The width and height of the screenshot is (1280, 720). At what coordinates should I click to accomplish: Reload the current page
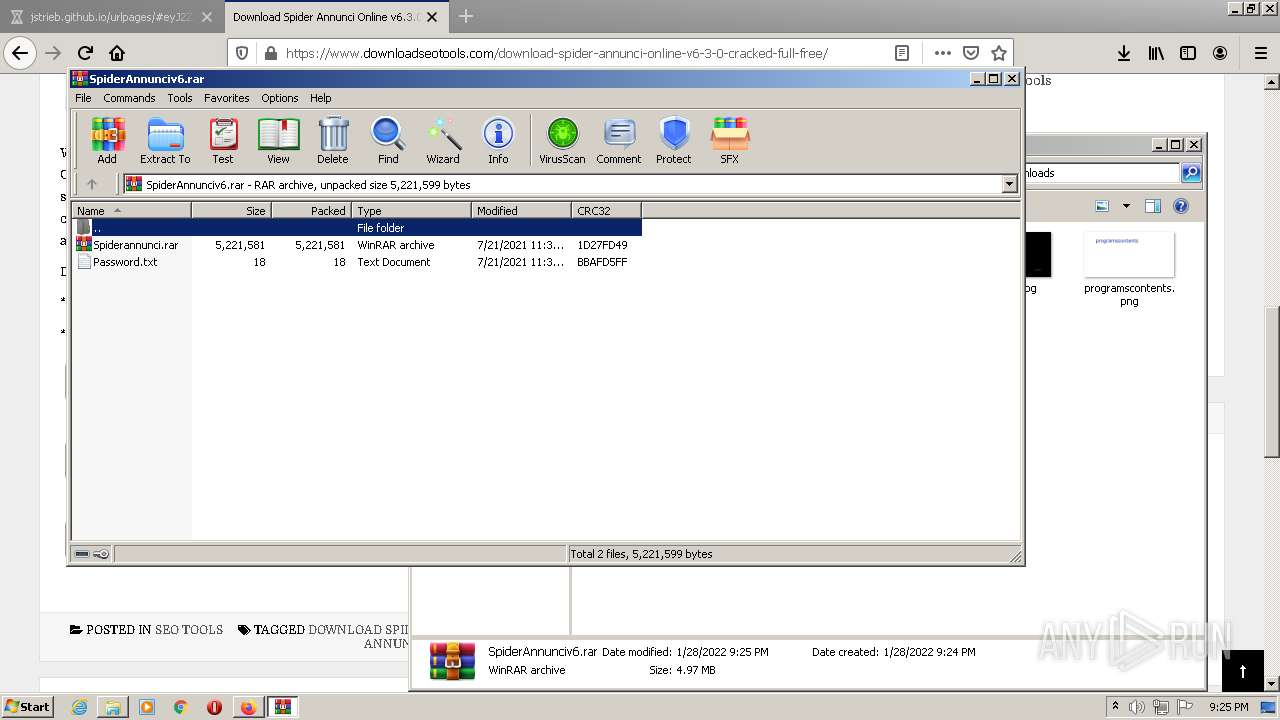tap(85, 53)
